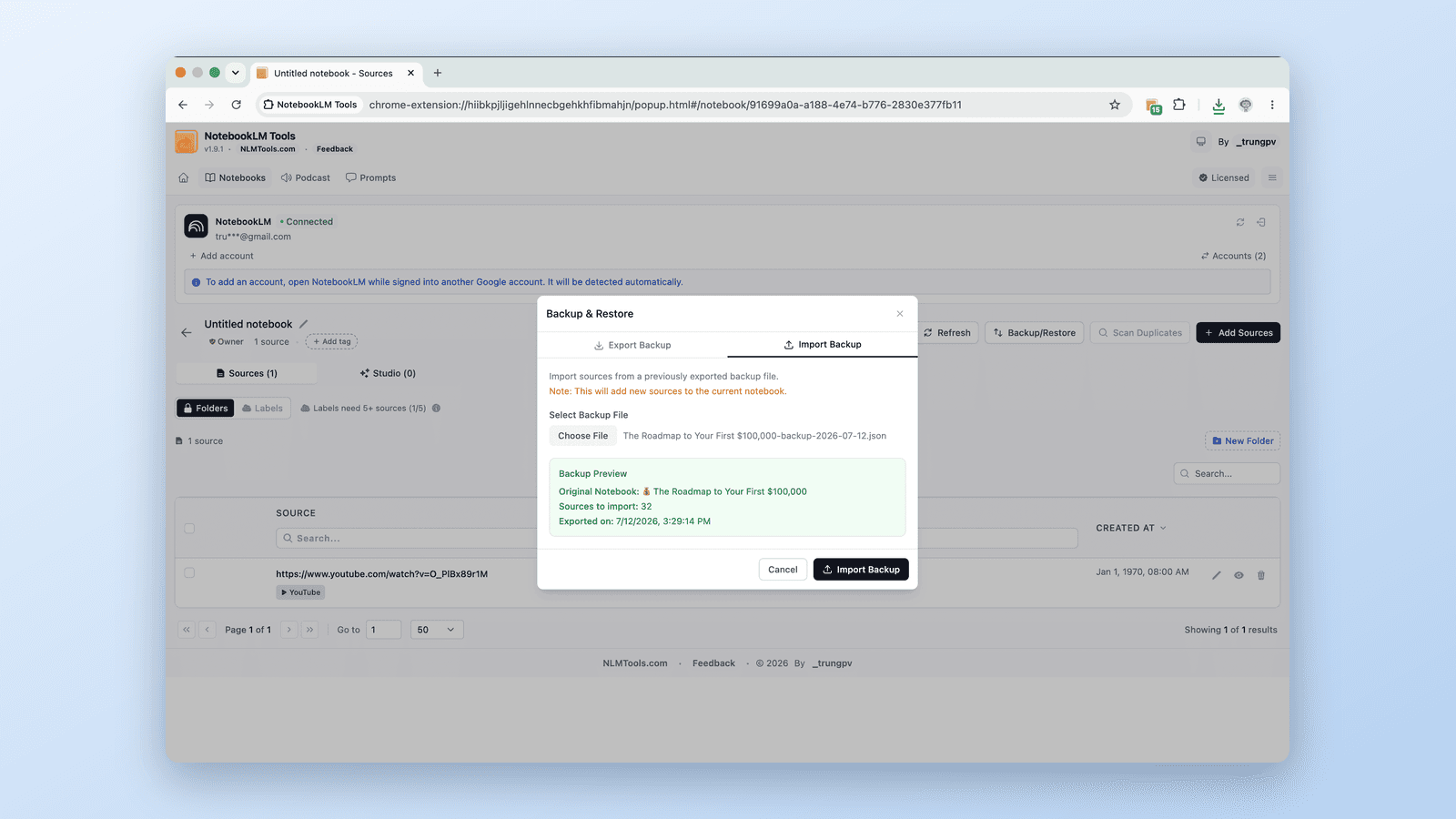Viewport: 1456px width, 819px height.
Task: Open a new browser tab
Action: pyautogui.click(x=438, y=73)
